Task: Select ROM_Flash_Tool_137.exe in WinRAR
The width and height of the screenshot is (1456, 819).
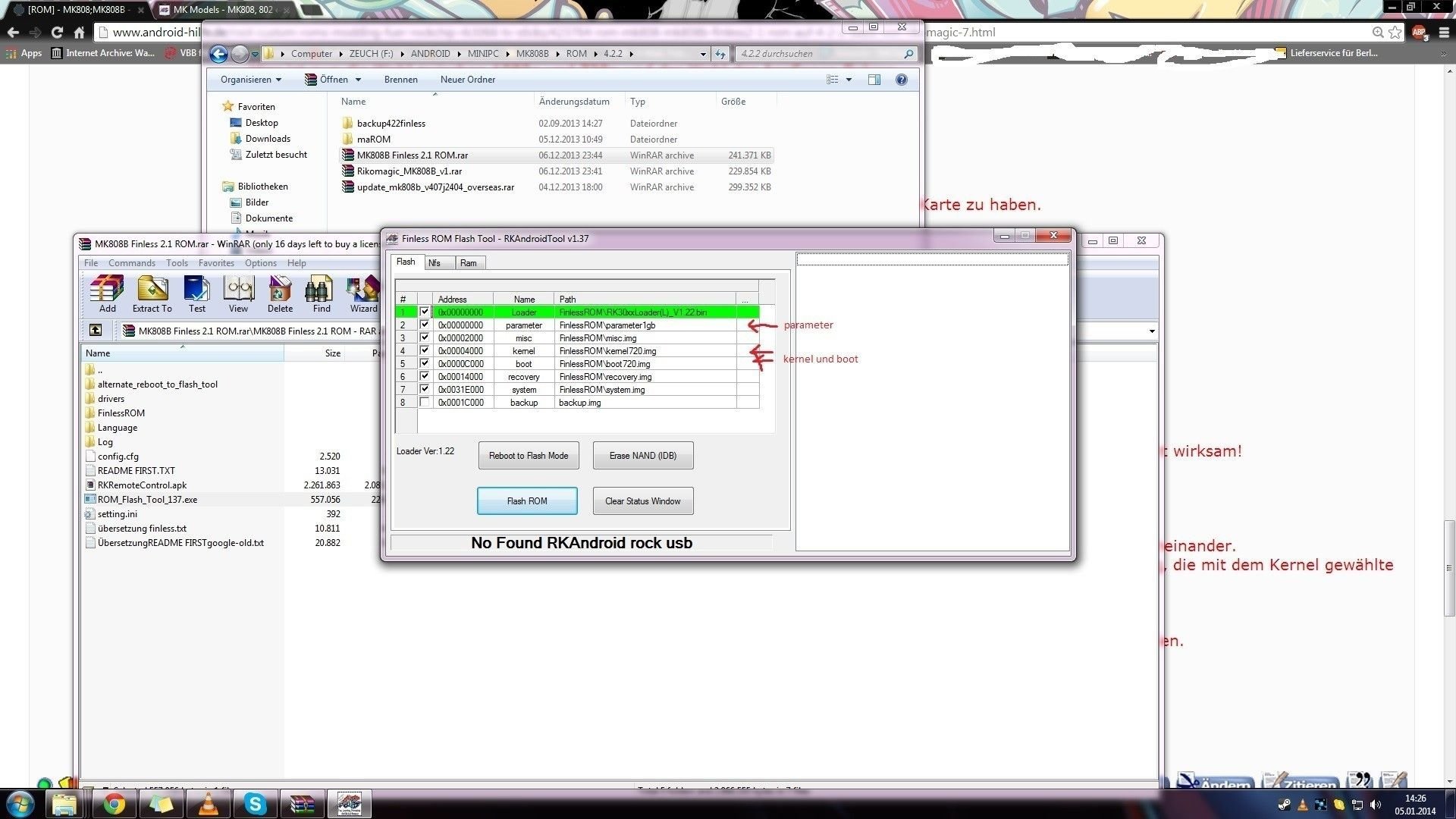Action: tap(147, 500)
